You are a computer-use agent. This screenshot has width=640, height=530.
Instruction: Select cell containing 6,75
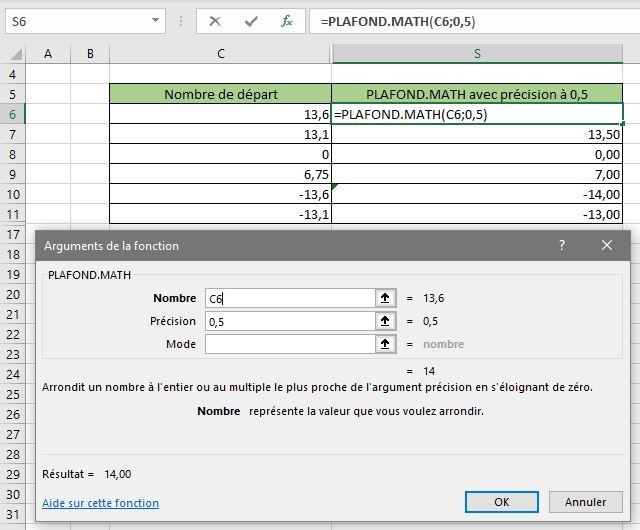coord(220,174)
